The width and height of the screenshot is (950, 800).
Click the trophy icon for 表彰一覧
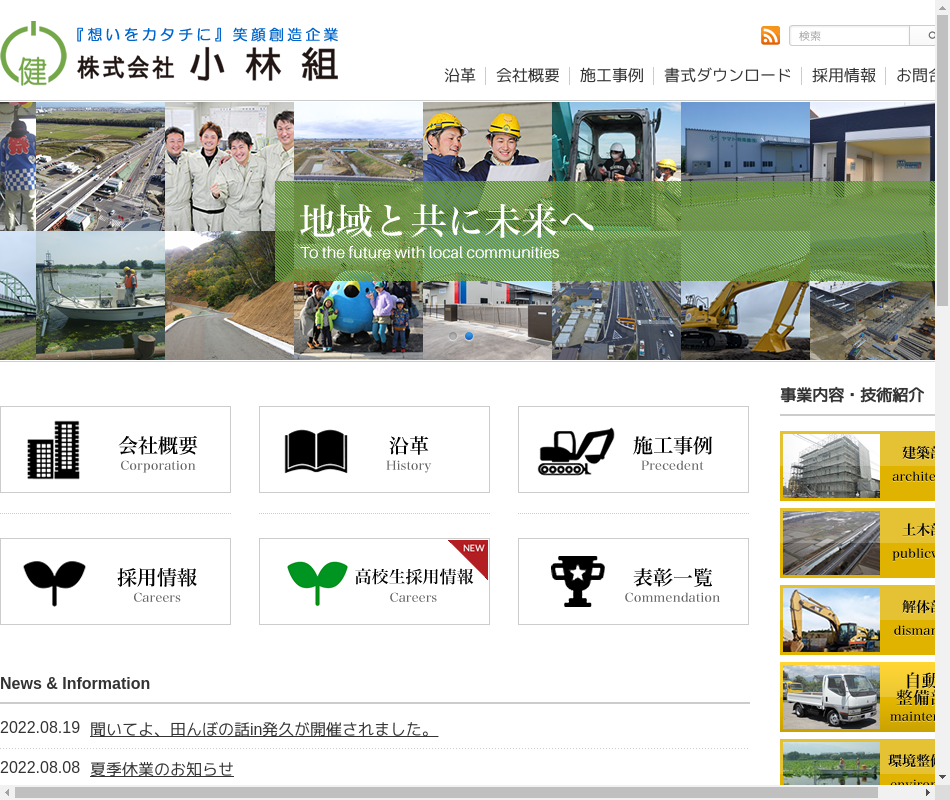coord(577,581)
